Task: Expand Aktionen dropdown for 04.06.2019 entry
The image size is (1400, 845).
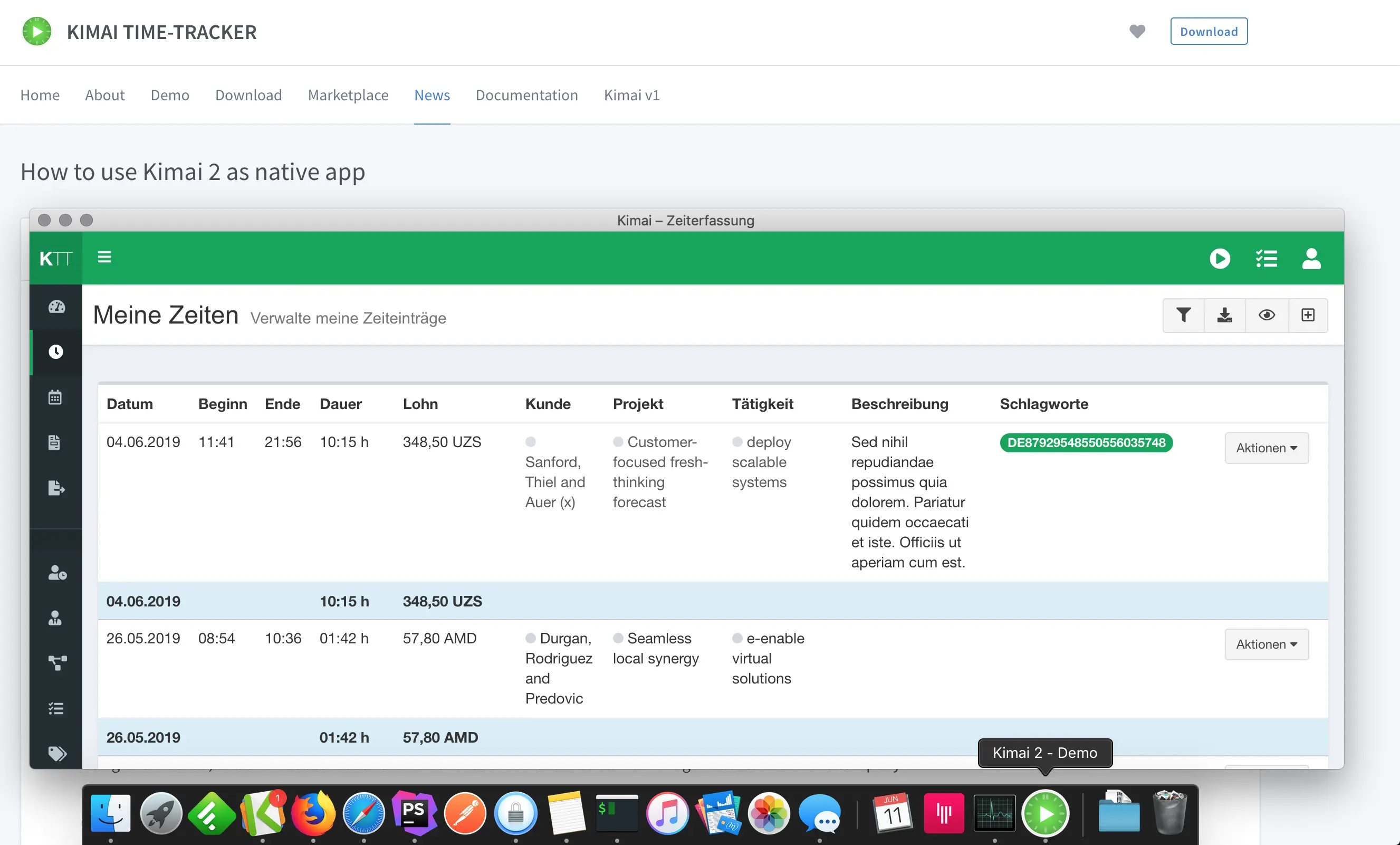Action: tap(1267, 448)
